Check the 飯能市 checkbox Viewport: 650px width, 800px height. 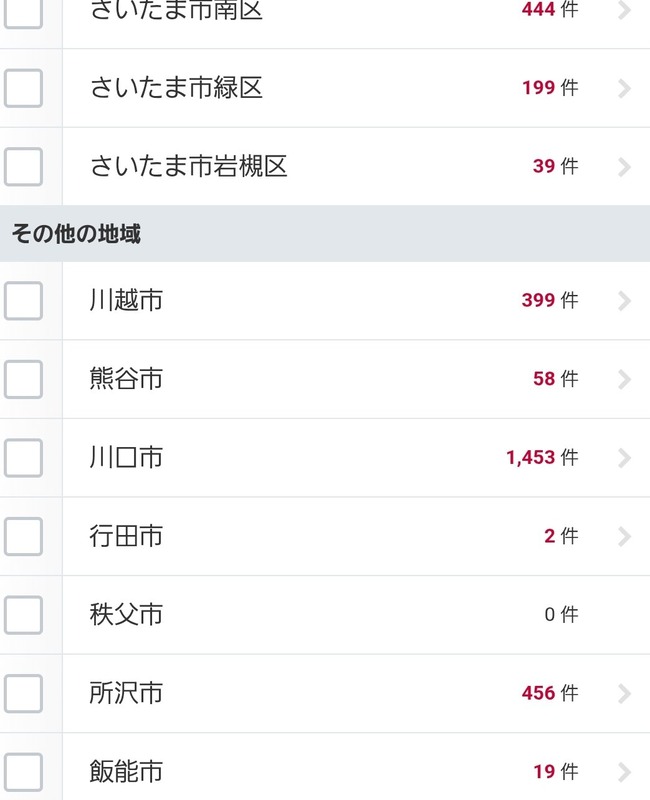tap(24, 771)
